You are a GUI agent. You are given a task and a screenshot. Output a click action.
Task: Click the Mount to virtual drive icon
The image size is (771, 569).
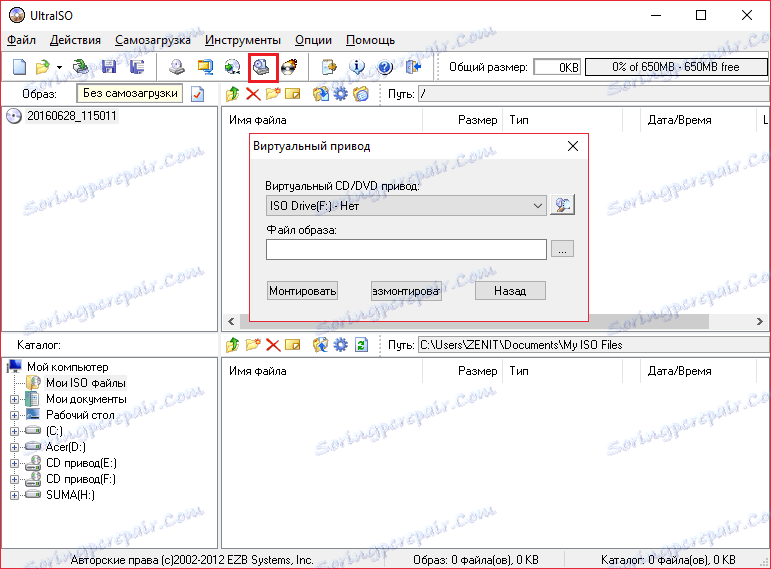pos(262,67)
